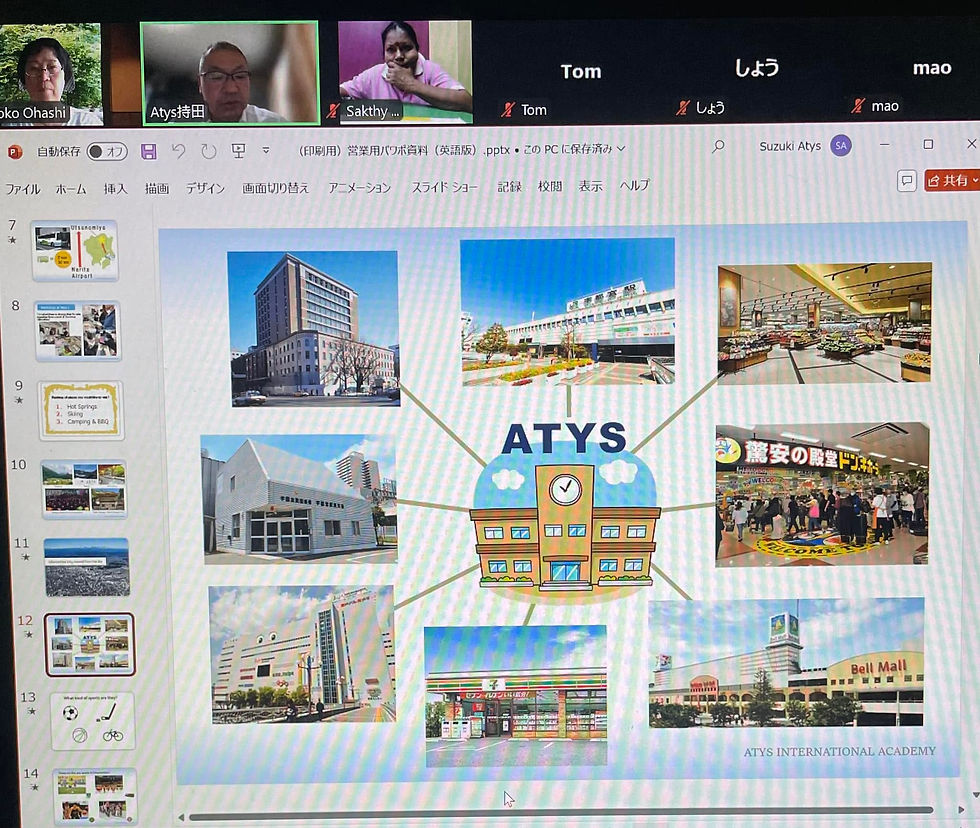The width and height of the screenshot is (980, 828).
Task: Switch to the アニメーション tab
Action: pos(359,187)
